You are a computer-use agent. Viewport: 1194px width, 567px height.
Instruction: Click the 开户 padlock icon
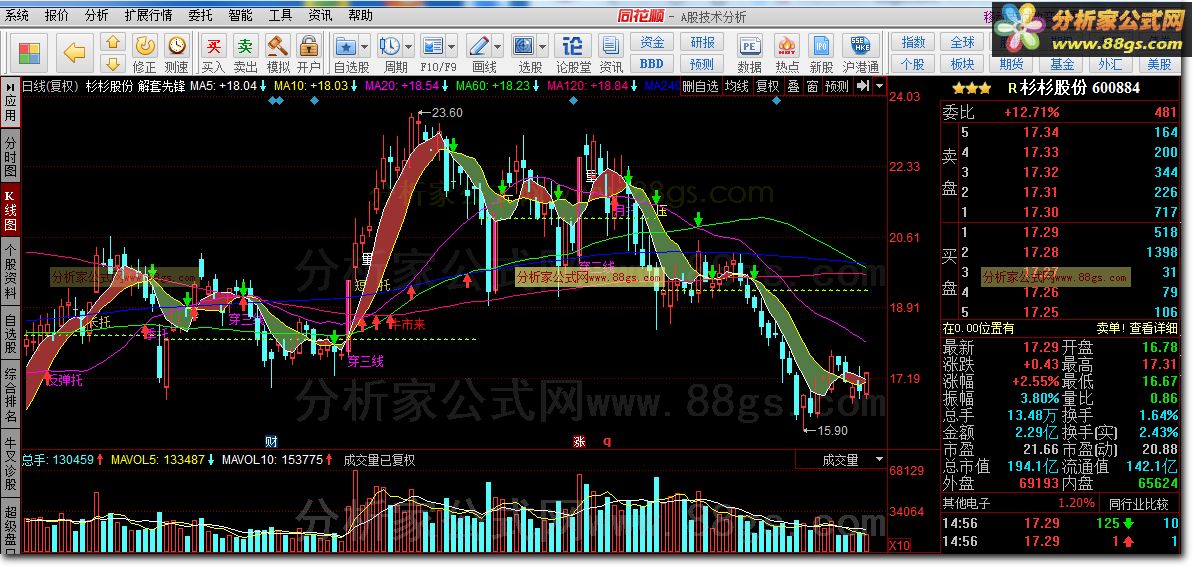[x=308, y=46]
